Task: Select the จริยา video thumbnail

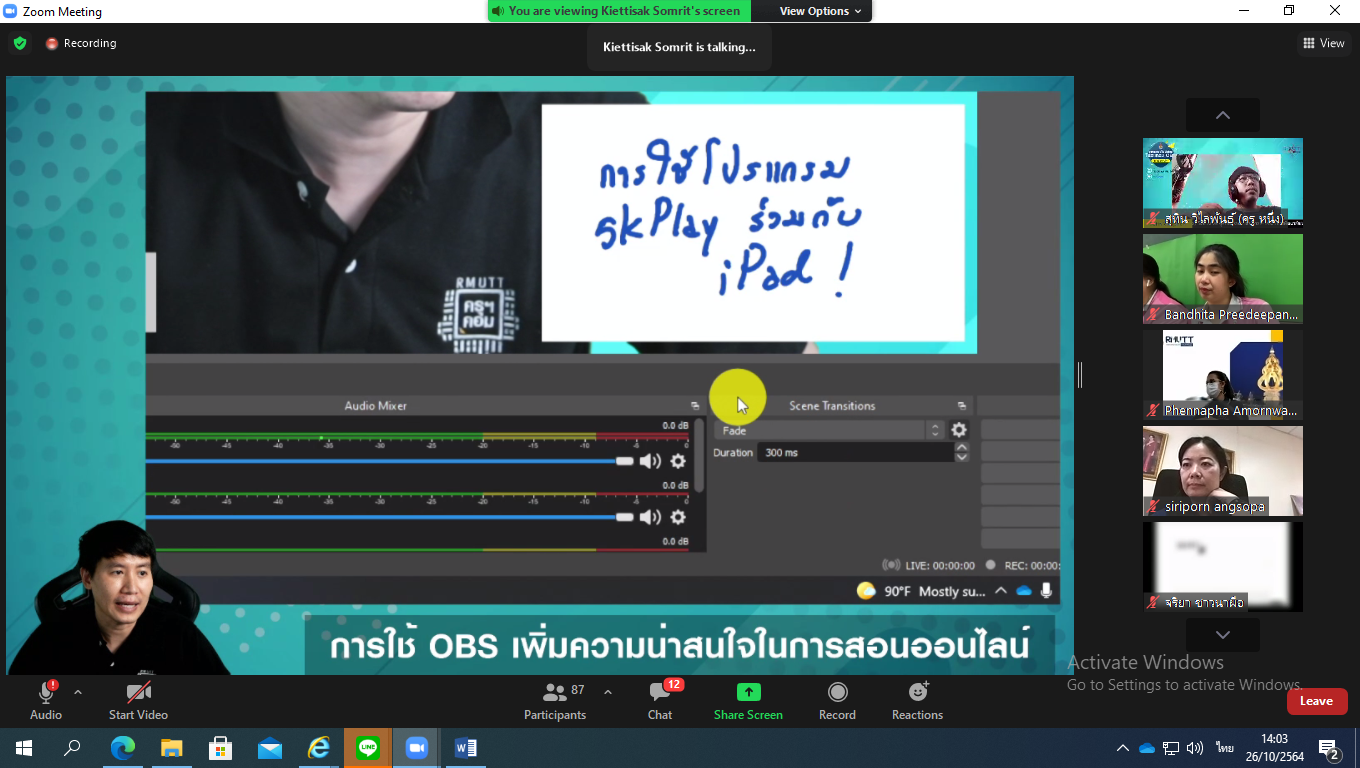Action: pos(1223,567)
